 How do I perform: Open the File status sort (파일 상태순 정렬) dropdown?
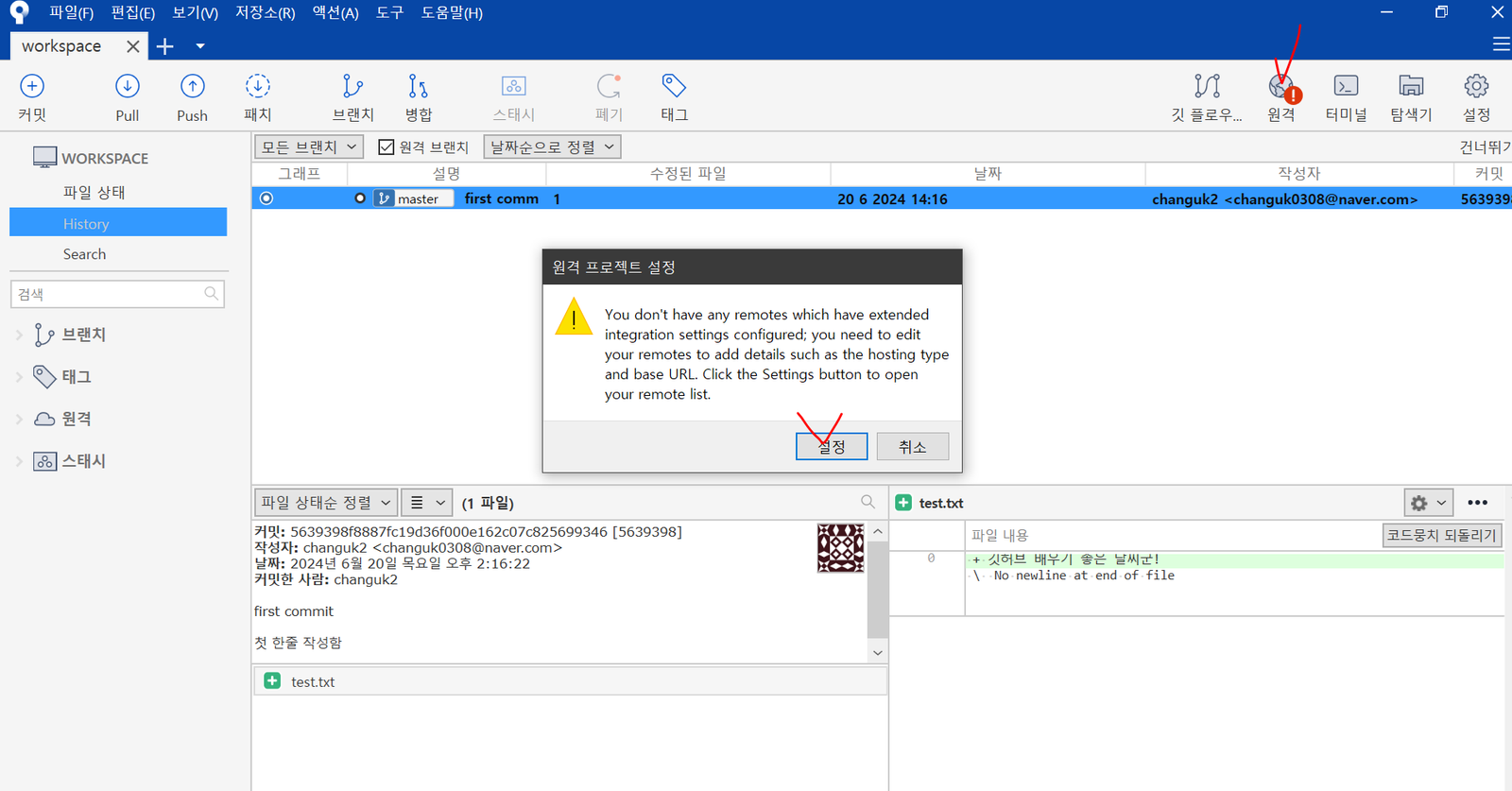[x=326, y=503]
